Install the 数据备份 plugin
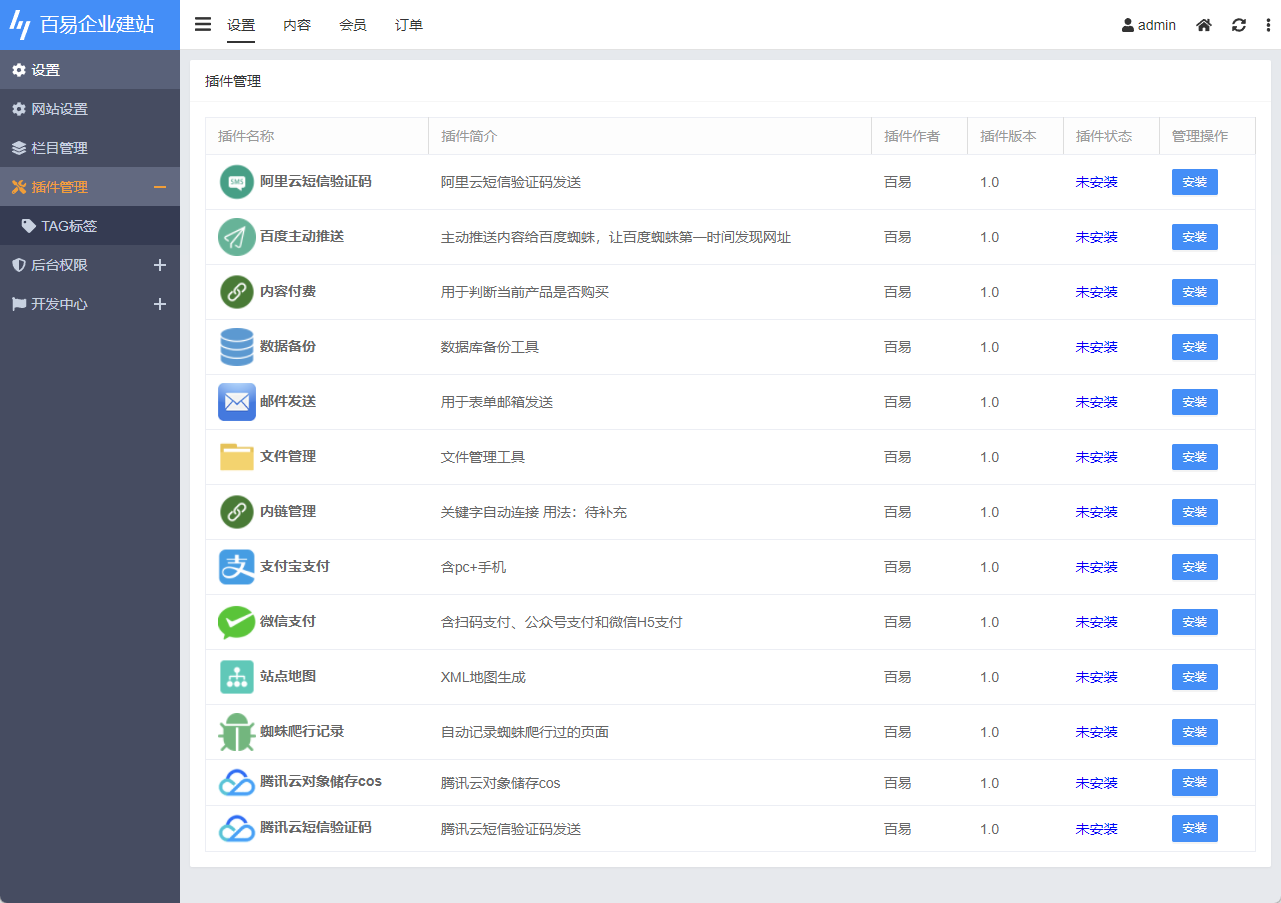This screenshot has width=1281, height=903. coord(1195,347)
